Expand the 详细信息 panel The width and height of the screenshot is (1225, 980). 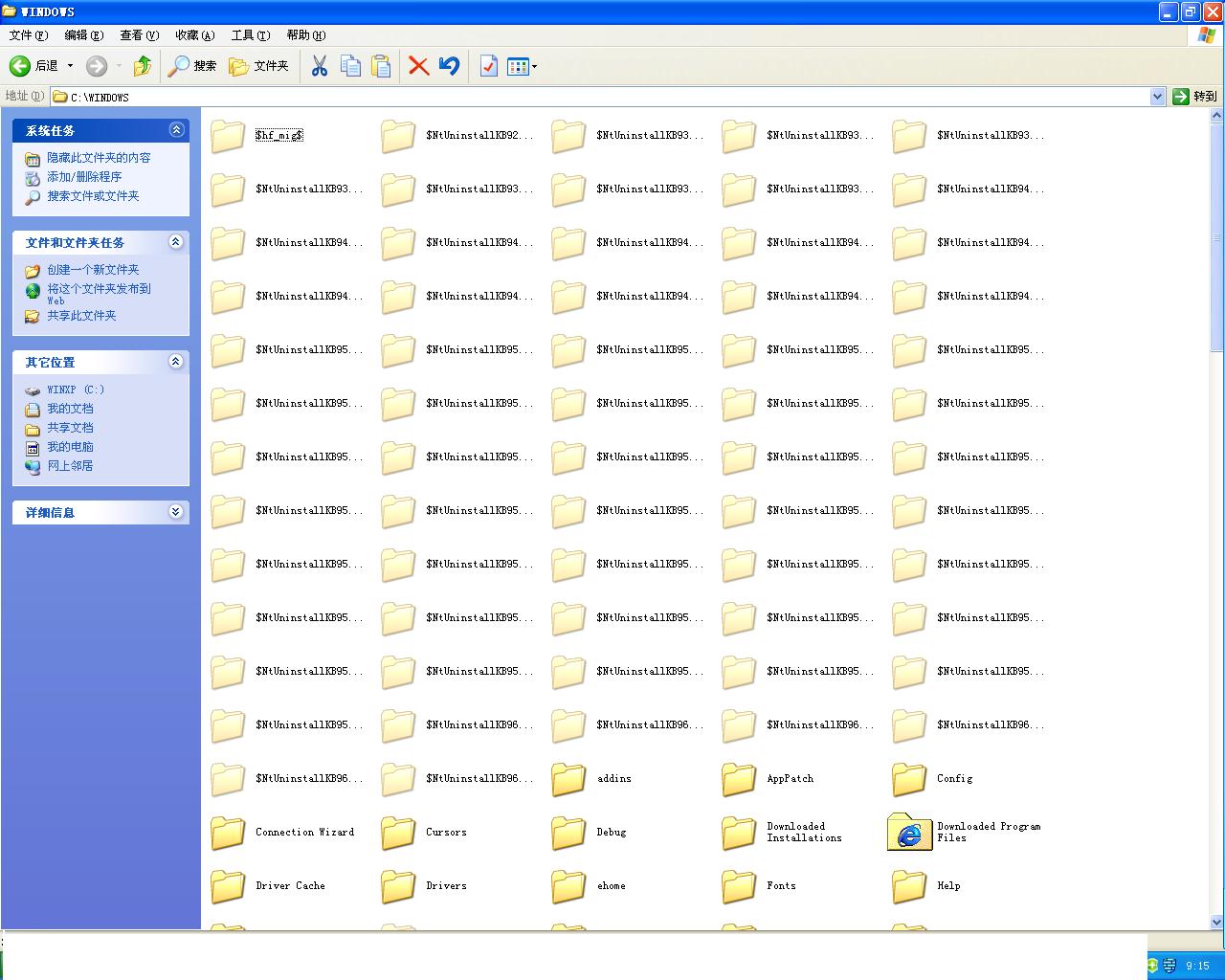point(176,512)
